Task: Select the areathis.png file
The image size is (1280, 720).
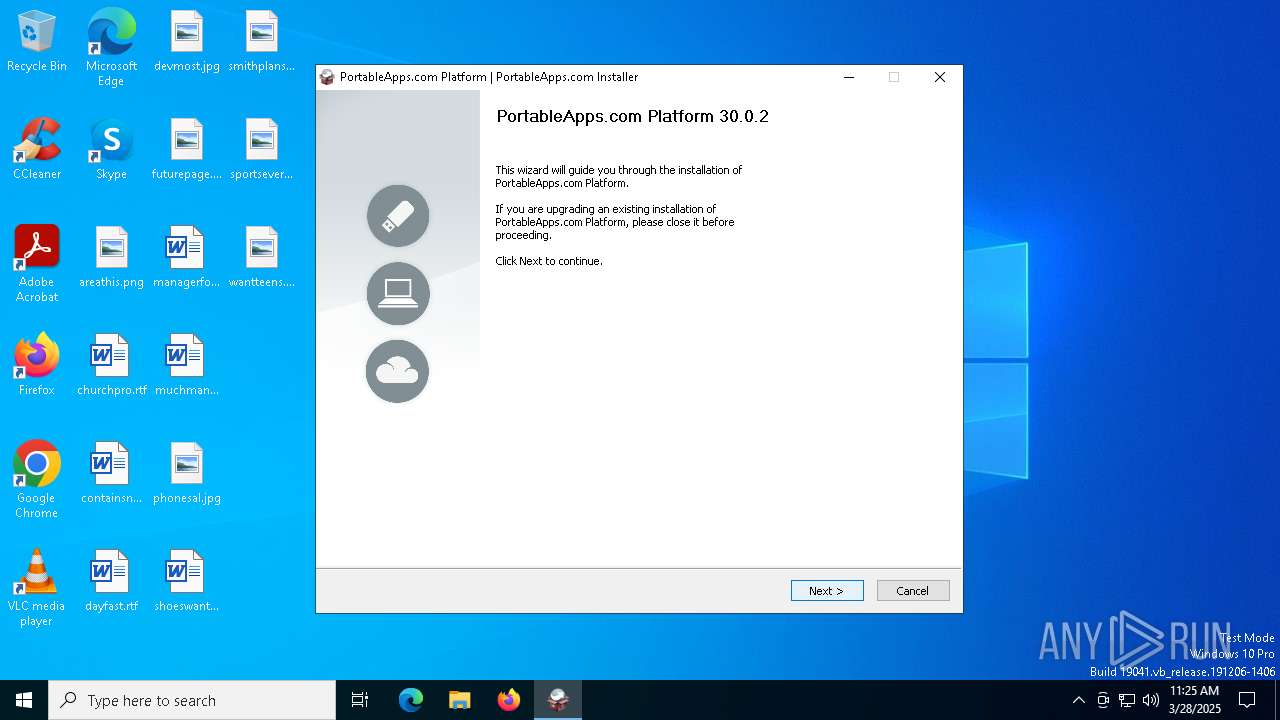Action: click(111, 258)
